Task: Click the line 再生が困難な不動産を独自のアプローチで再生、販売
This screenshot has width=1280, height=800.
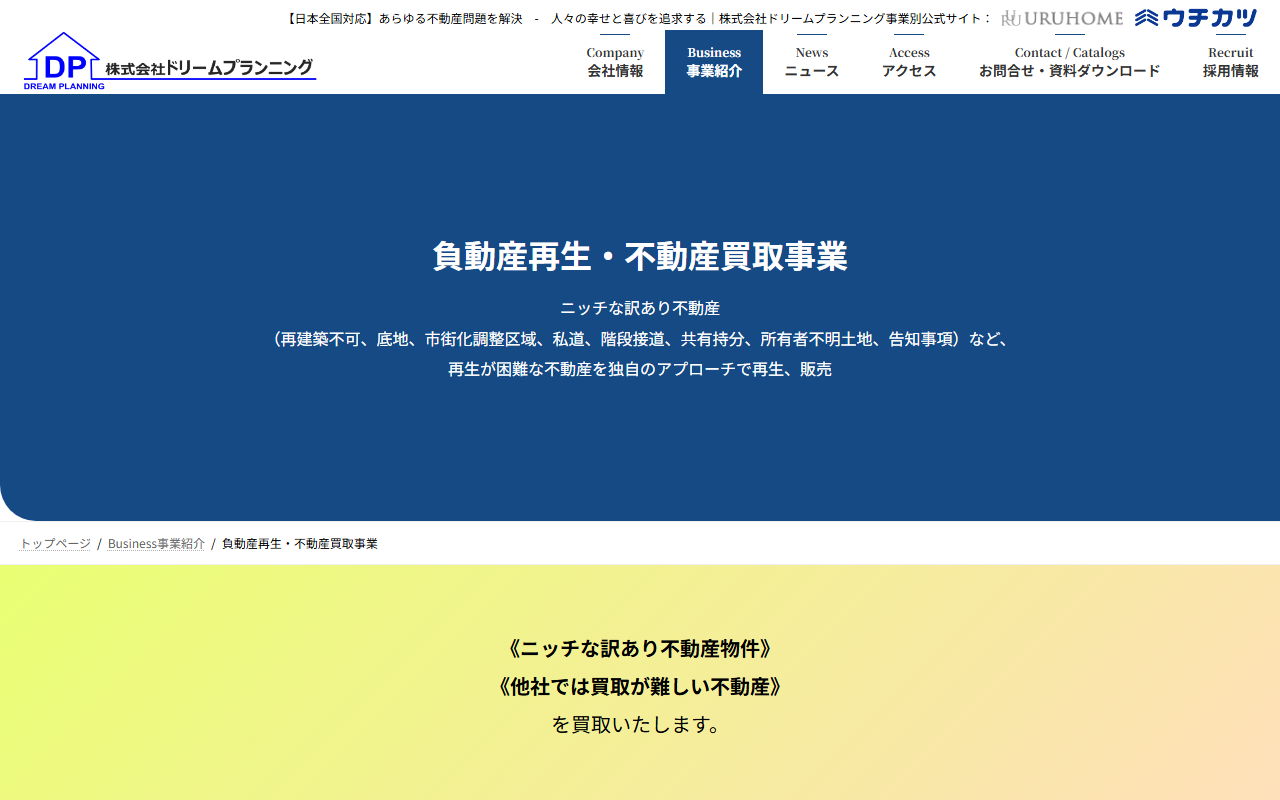Action: point(640,369)
